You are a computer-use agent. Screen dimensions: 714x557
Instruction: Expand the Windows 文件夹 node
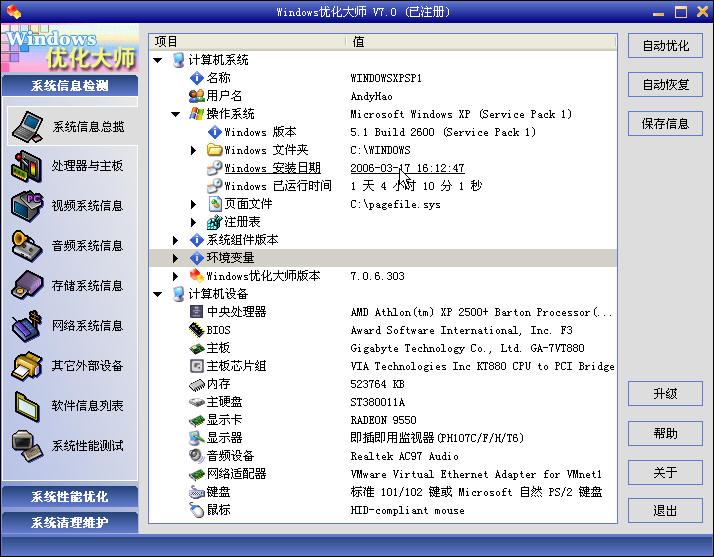pos(194,150)
